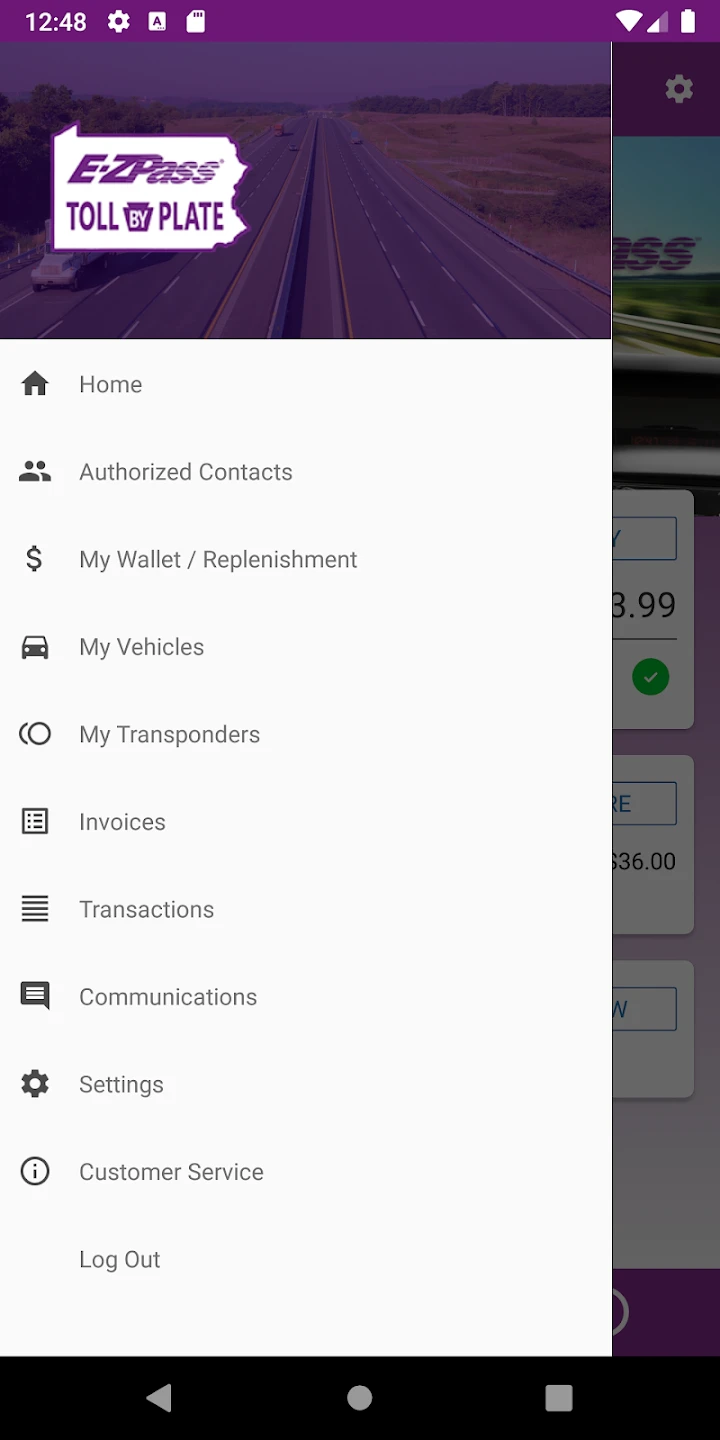Tap the dollar sign wallet icon

[35, 559]
